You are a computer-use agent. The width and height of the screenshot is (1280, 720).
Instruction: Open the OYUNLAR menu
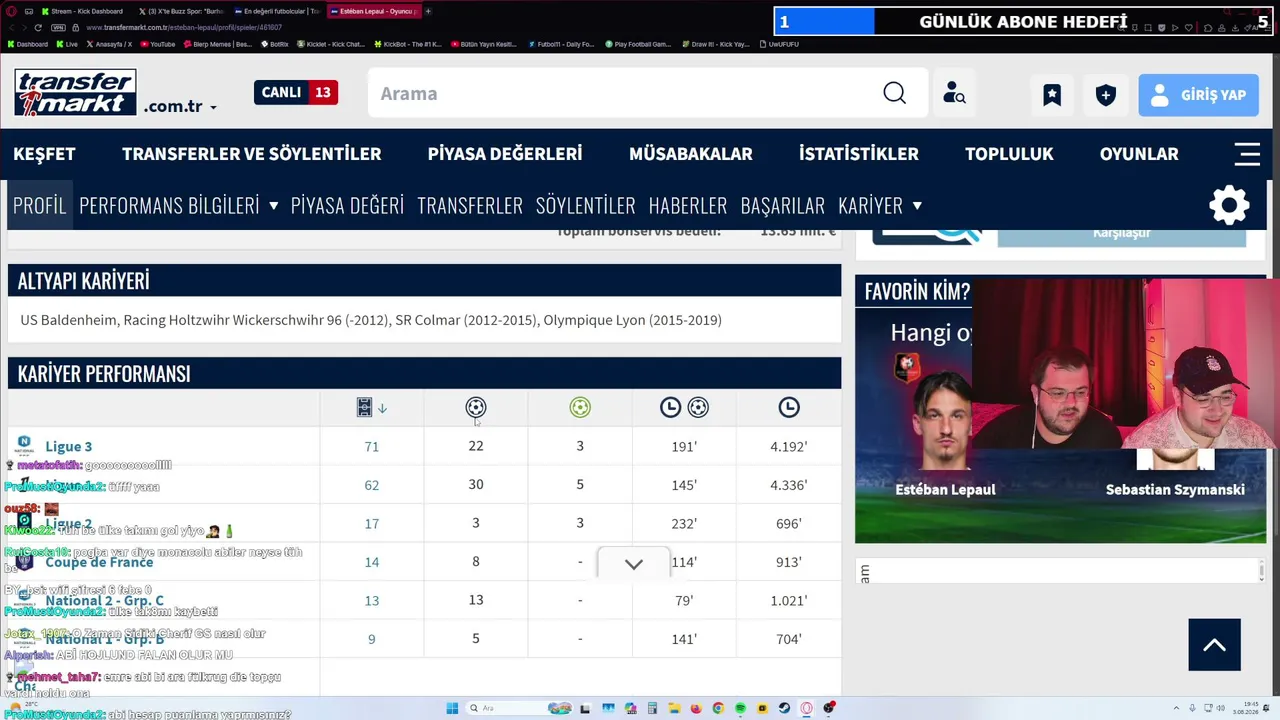[1139, 154]
